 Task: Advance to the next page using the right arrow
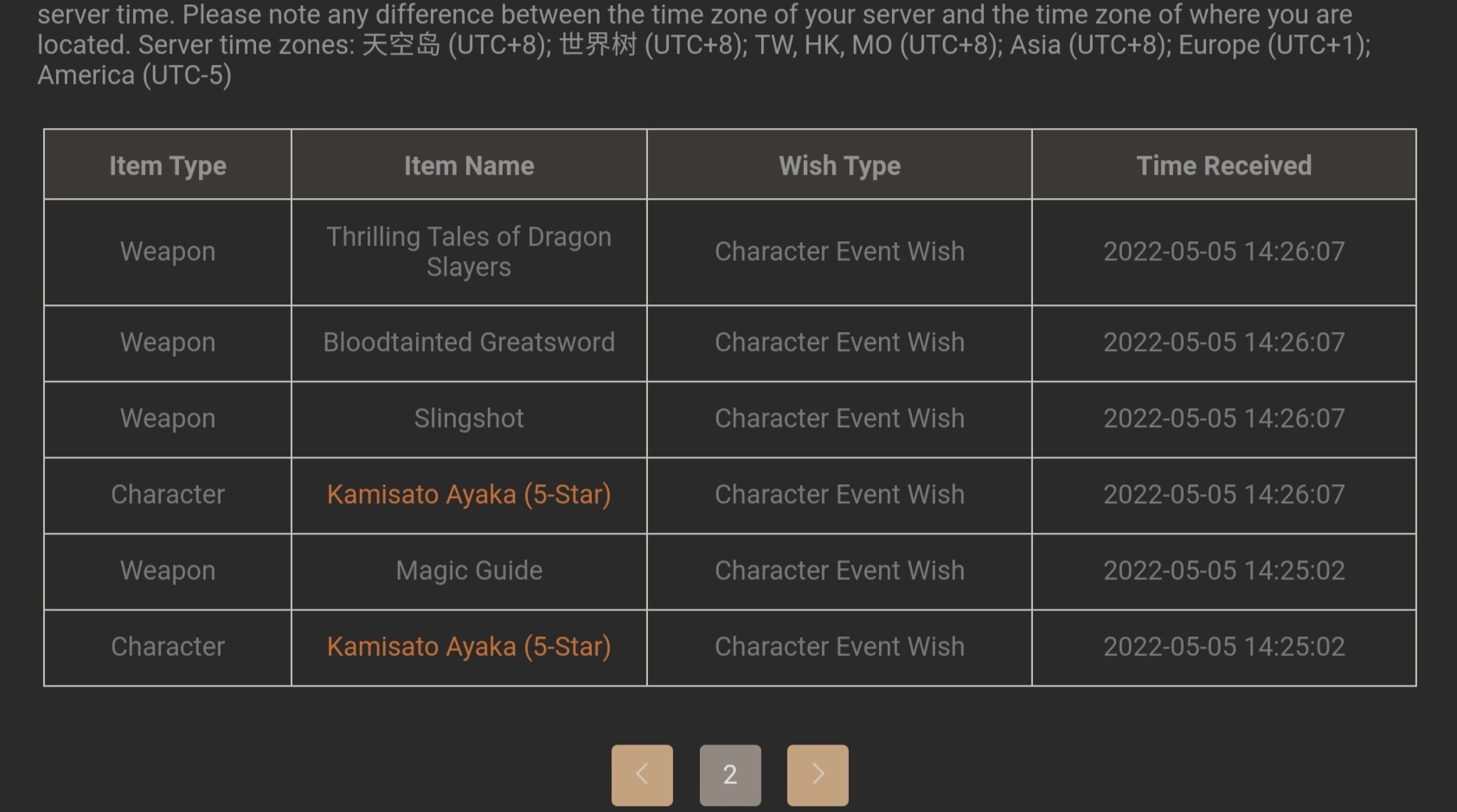[x=817, y=775]
